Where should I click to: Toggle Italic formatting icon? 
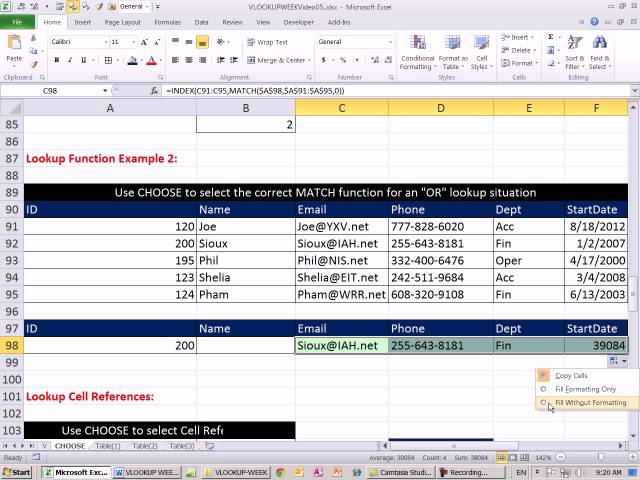tap(70, 60)
